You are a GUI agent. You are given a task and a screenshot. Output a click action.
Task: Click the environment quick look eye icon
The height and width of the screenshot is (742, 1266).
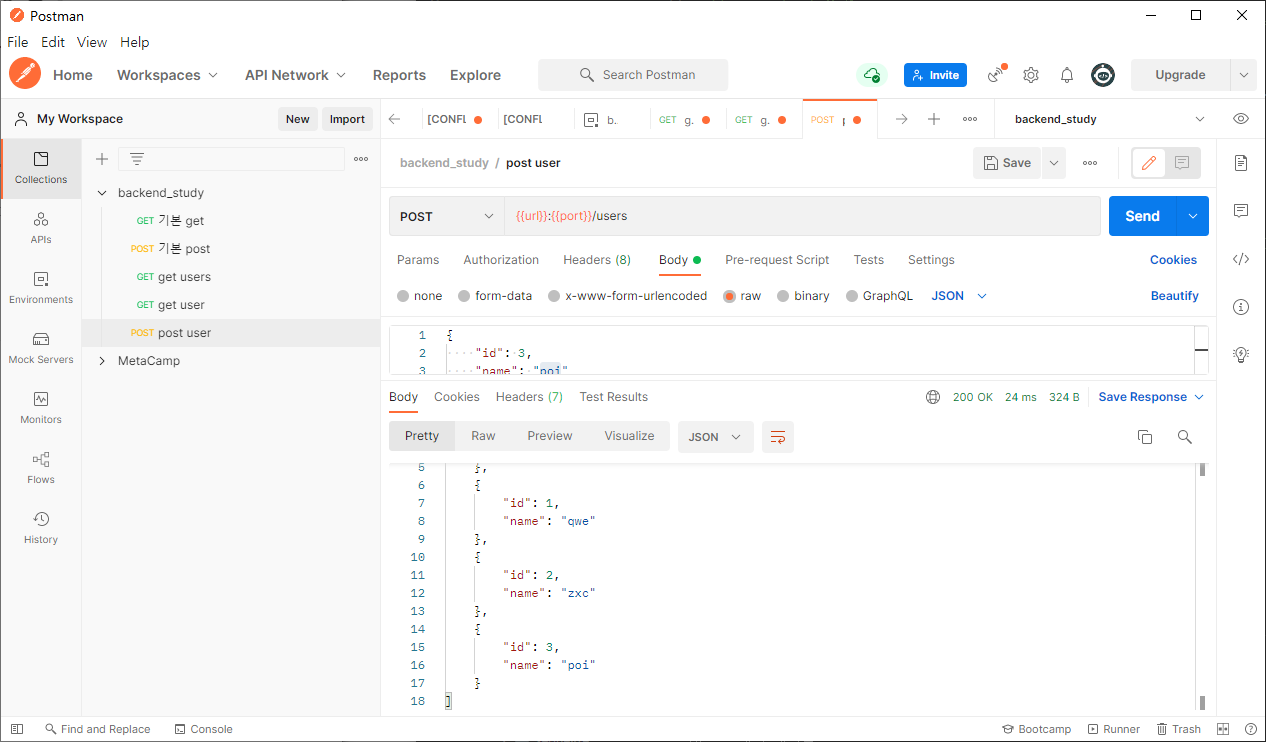point(1241,119)
